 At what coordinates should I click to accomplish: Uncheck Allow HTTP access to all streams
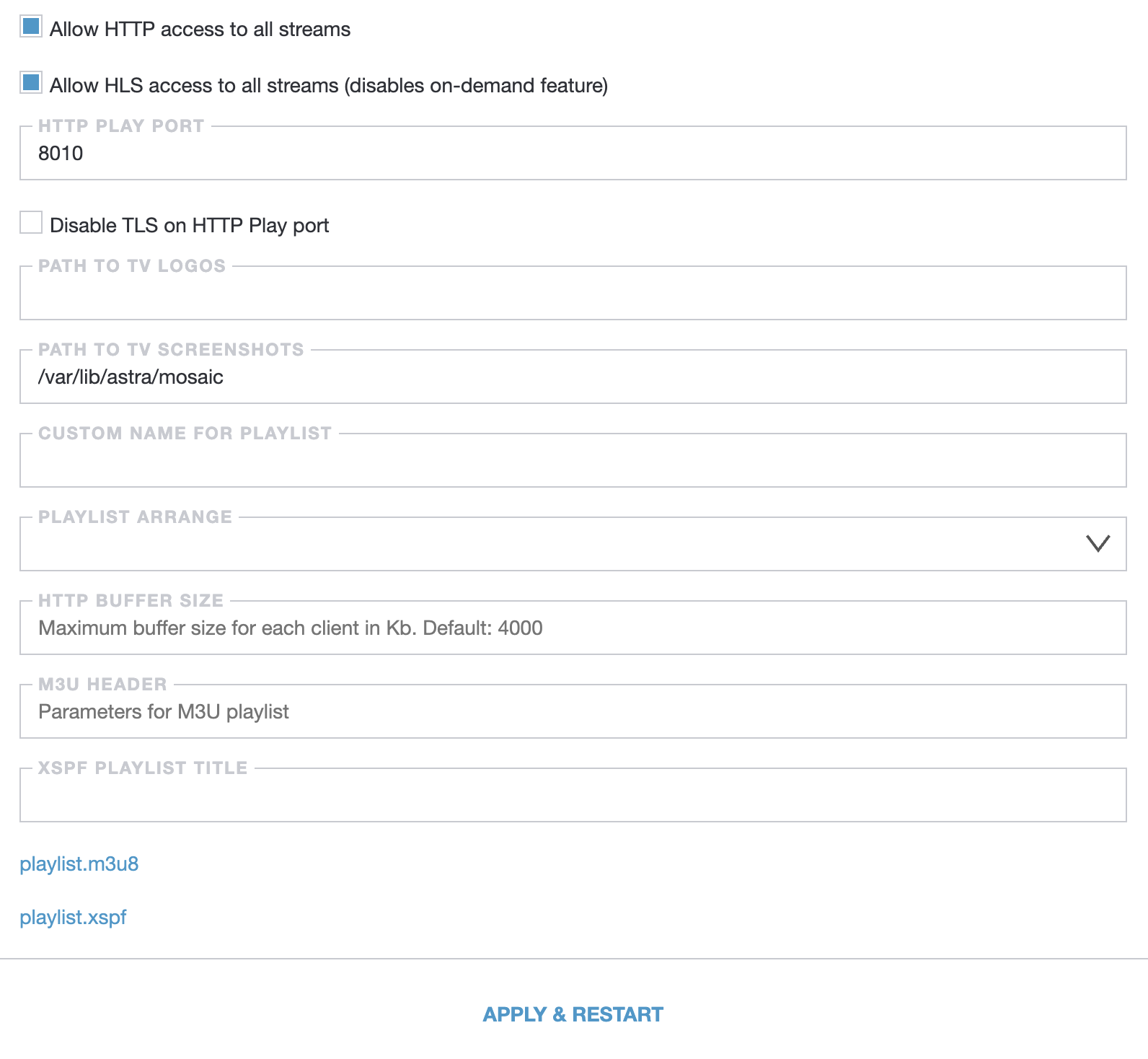pos(31,27)
